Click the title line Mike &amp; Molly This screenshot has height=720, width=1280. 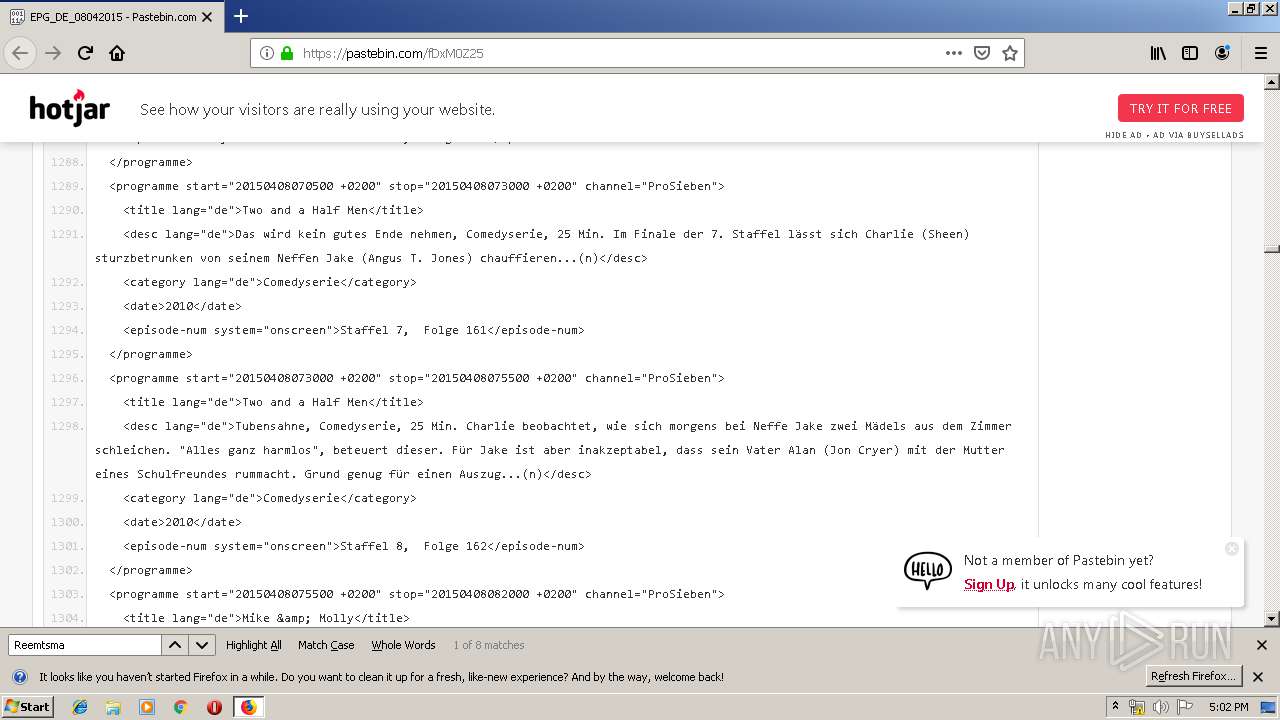tap(266, 618)
